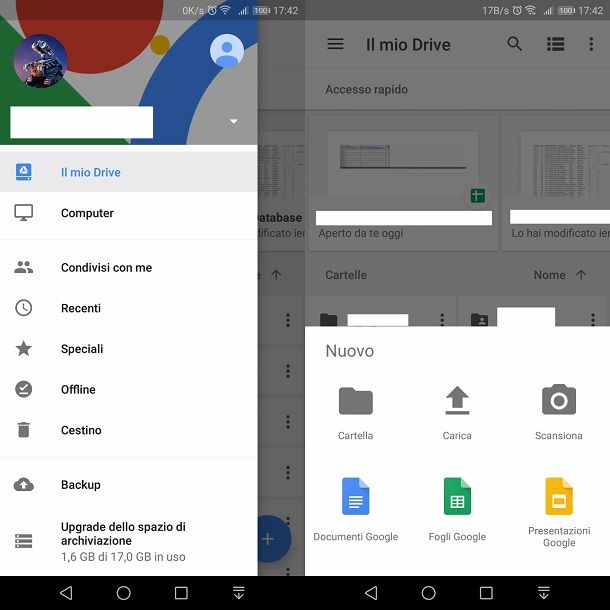Screen dimensions: 610x610
Task: Tap the WALL-E profile avatar
Action: pyautogui.click(x=40, y=61)
